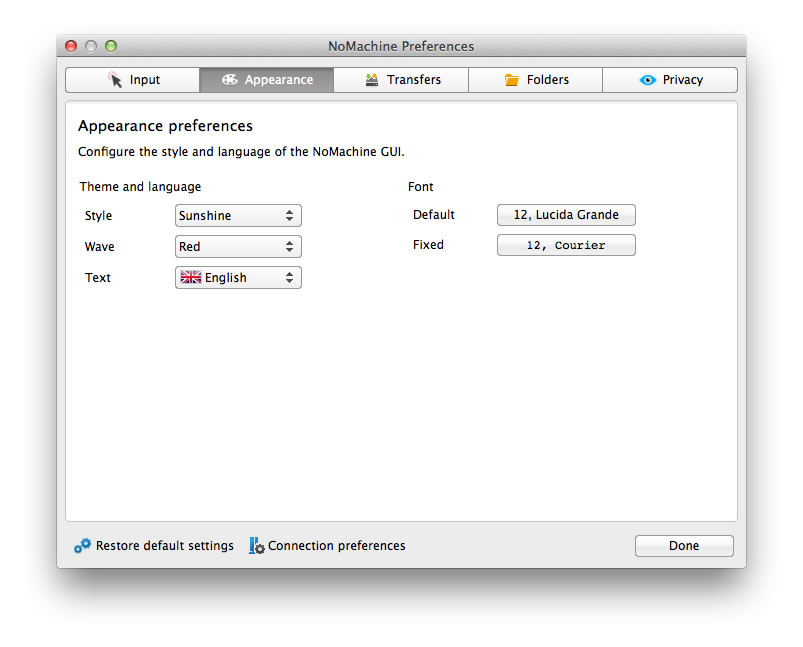Click the 'Configure the style and language' description

(x=241, y=152)
